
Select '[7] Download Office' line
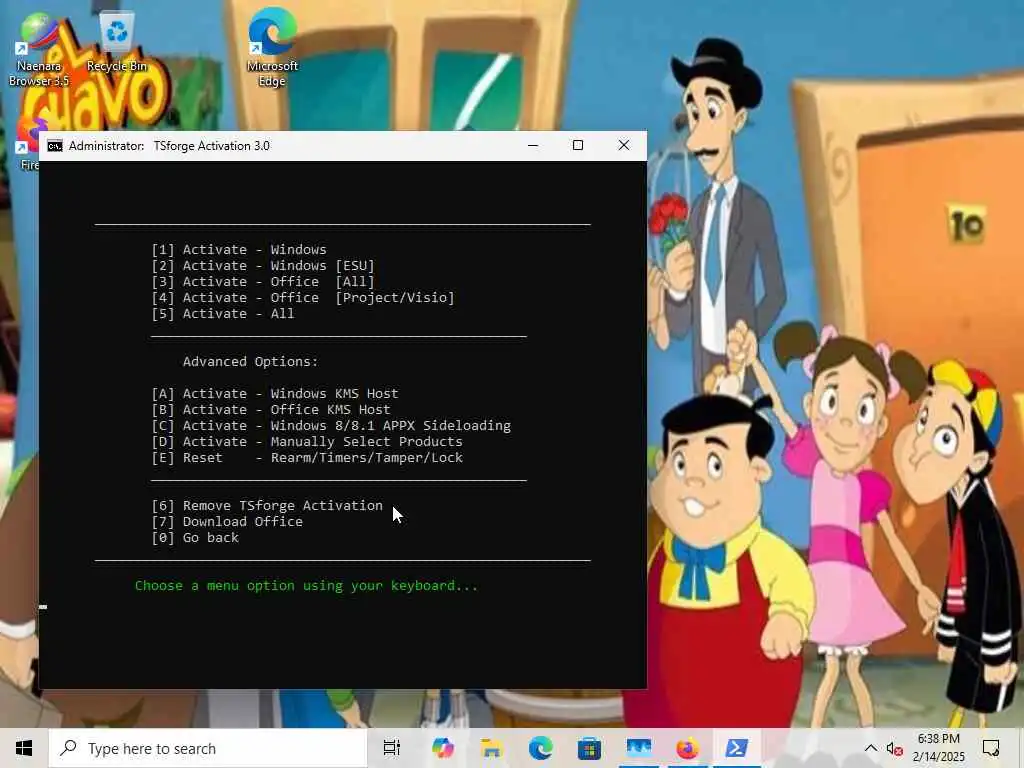[x=227, y=522]
